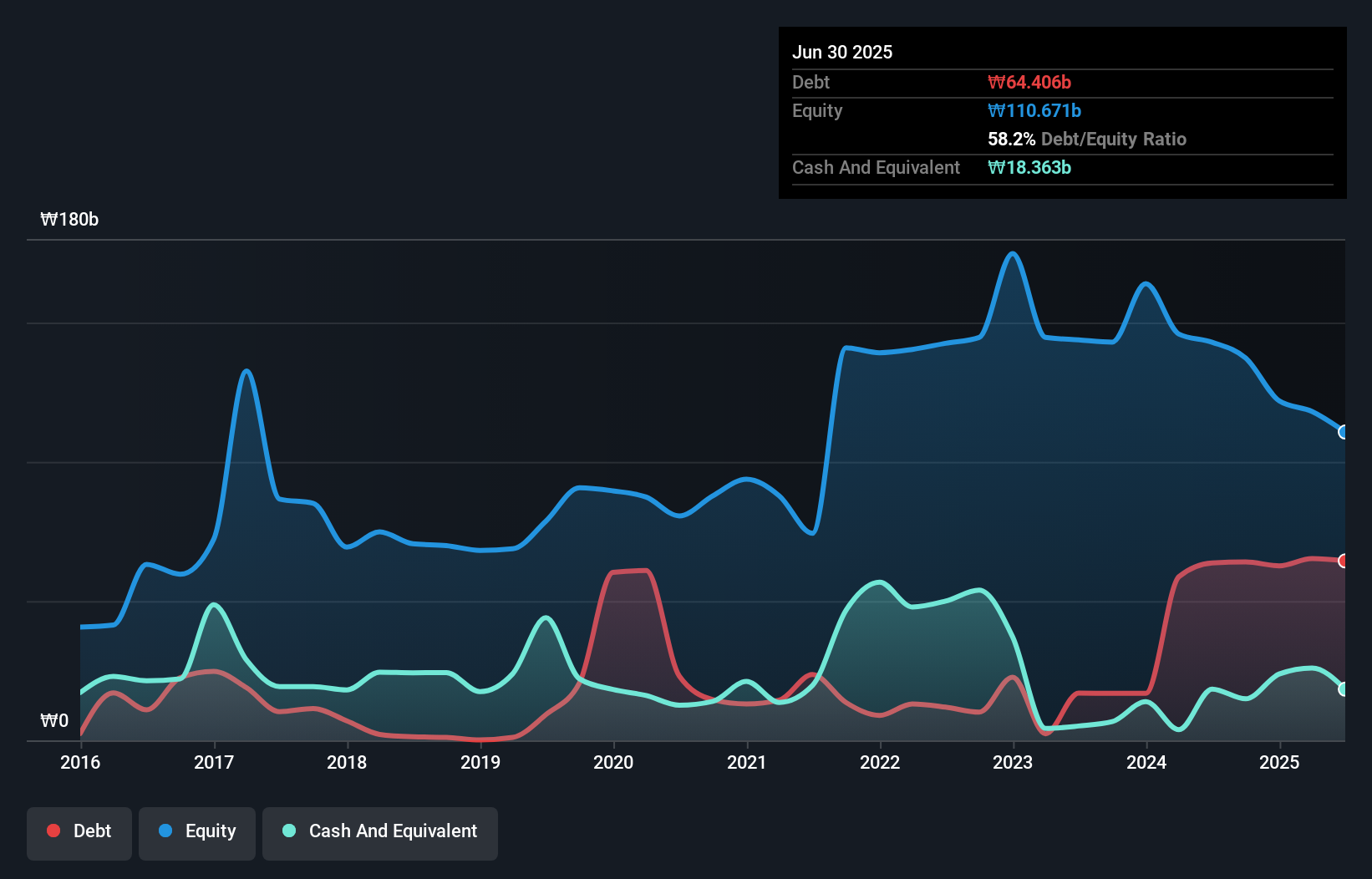This screenshot has width=1372, height=879.
Task: Click the ₩180b axis label
Action: tap(70, 220)
